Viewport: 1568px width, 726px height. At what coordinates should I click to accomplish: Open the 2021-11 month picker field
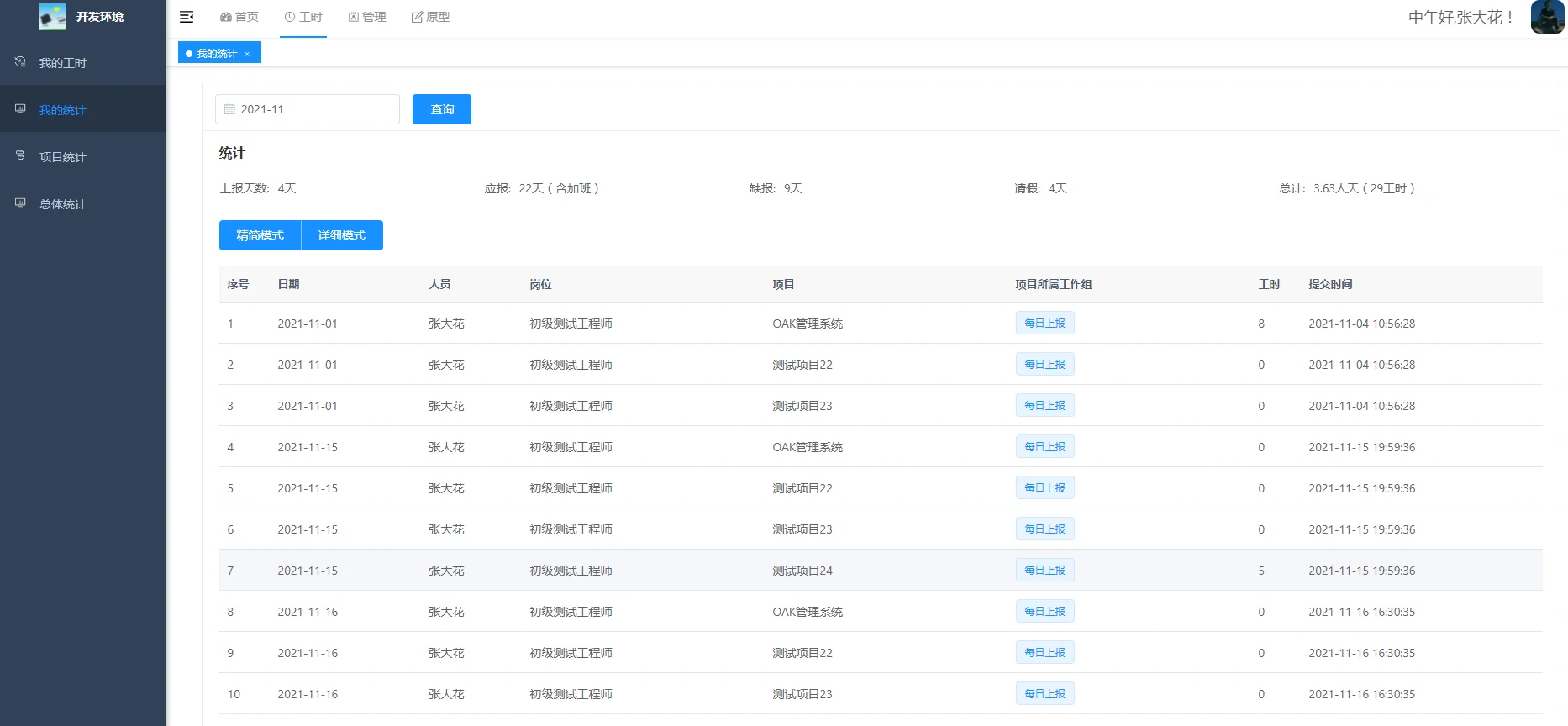308,109
